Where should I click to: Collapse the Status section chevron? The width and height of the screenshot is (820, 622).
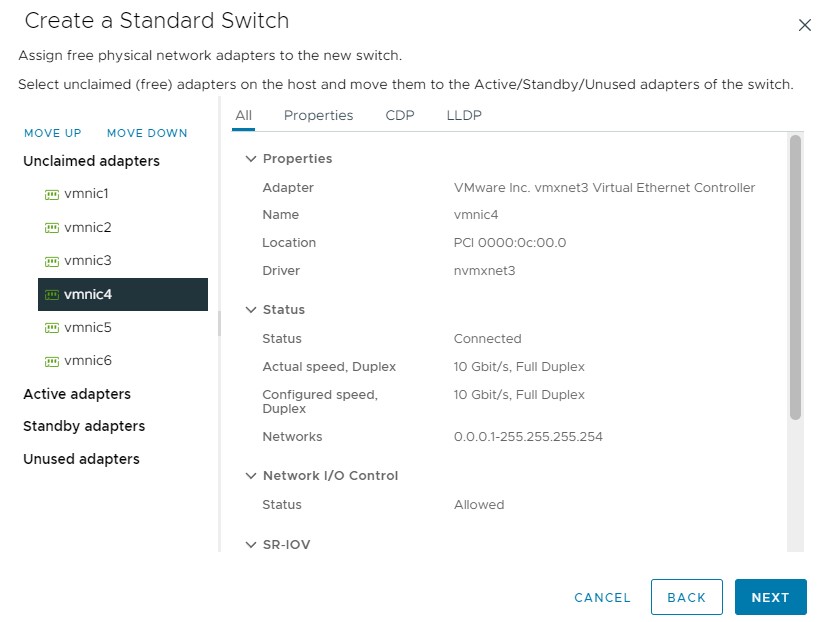251,310
